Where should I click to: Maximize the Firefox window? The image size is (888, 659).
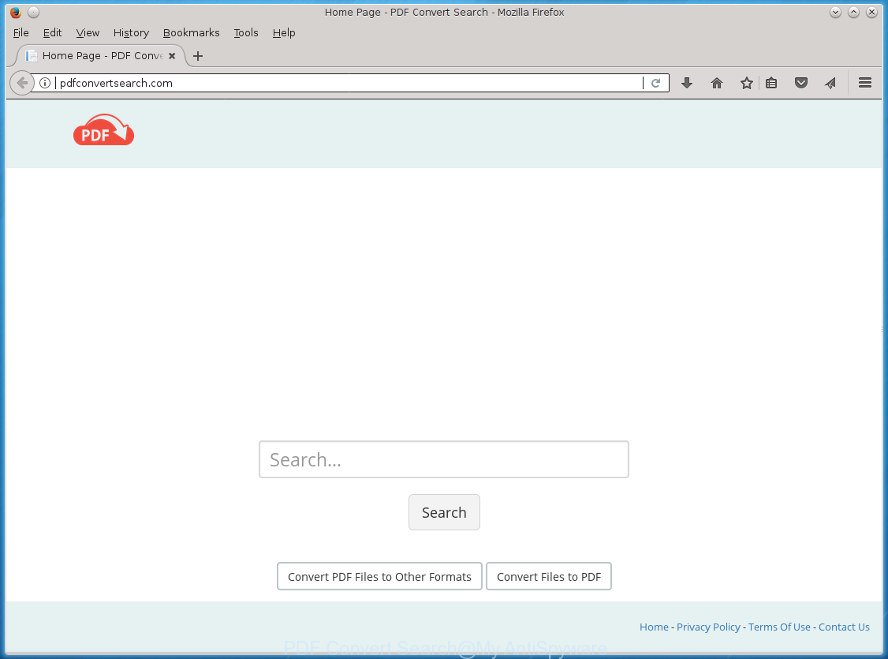pos(853,12)
